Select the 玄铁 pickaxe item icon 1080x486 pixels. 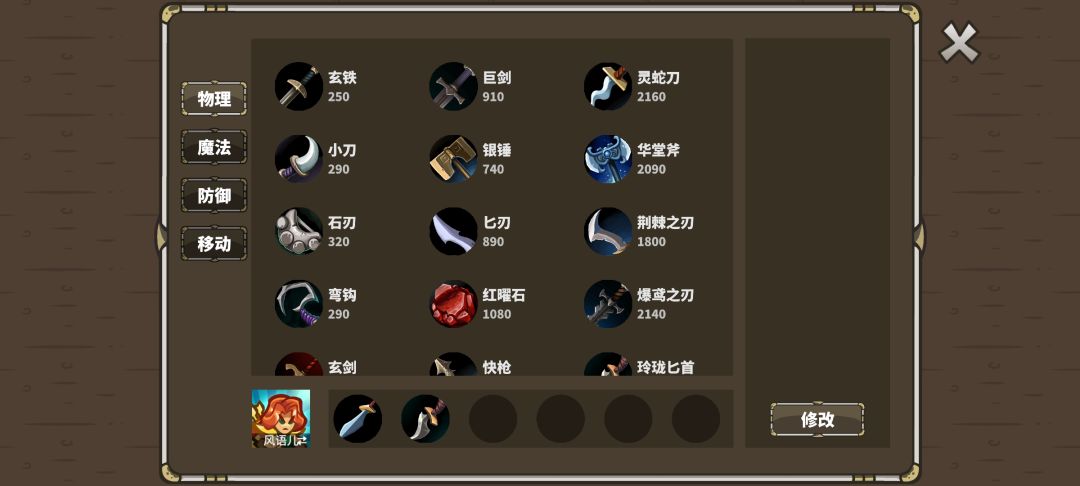[299, 86]
